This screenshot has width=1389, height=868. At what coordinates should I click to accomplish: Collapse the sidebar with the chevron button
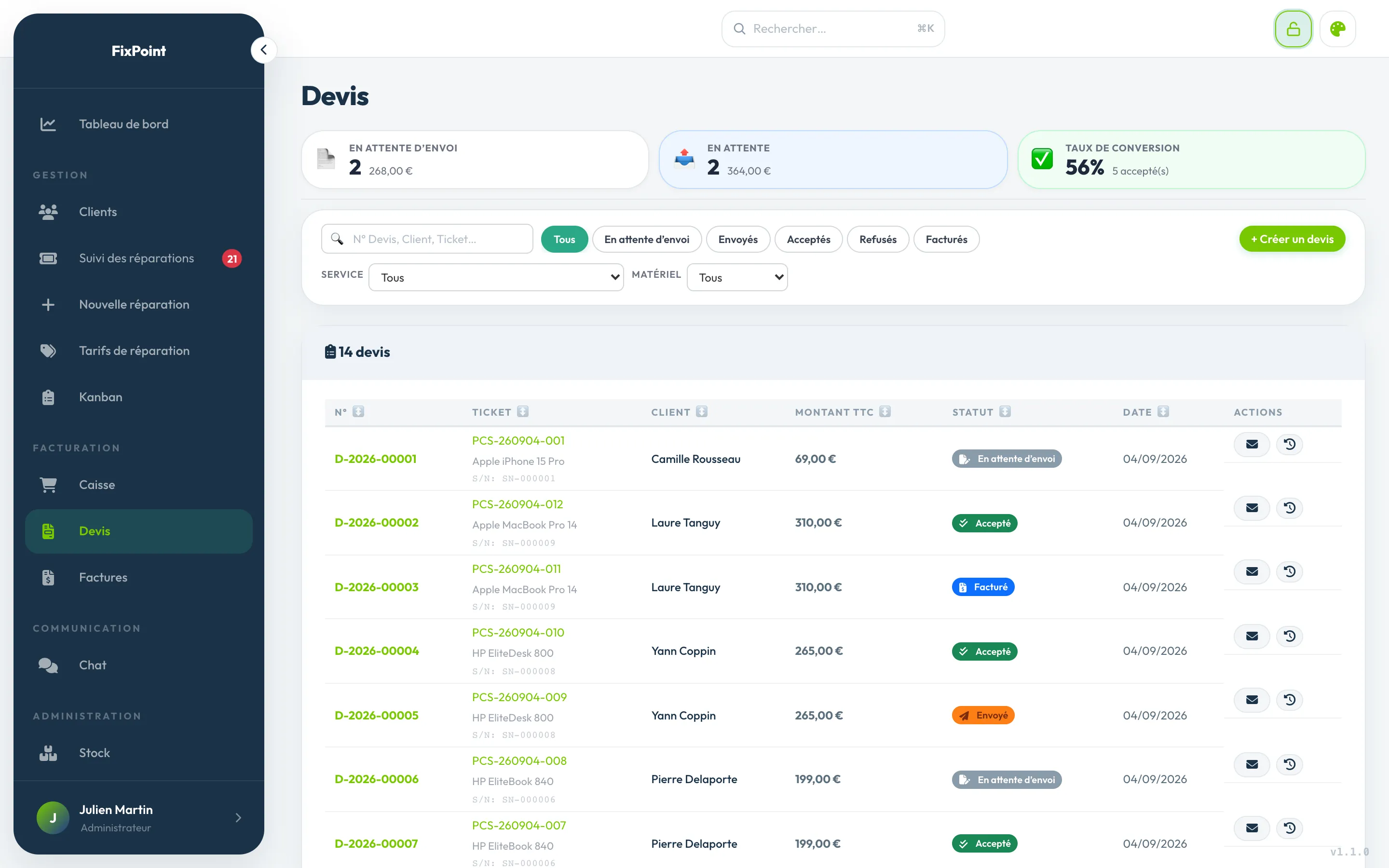(263, 50)
